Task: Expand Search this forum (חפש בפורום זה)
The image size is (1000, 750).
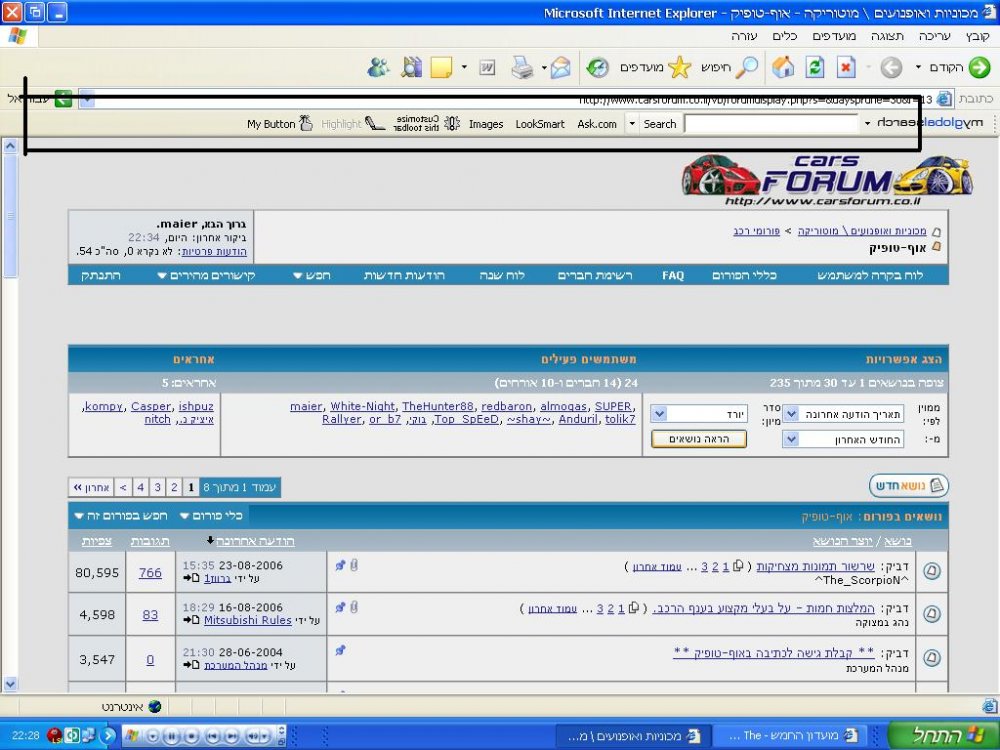Action: pyautogui.click(x=121, y=515)
